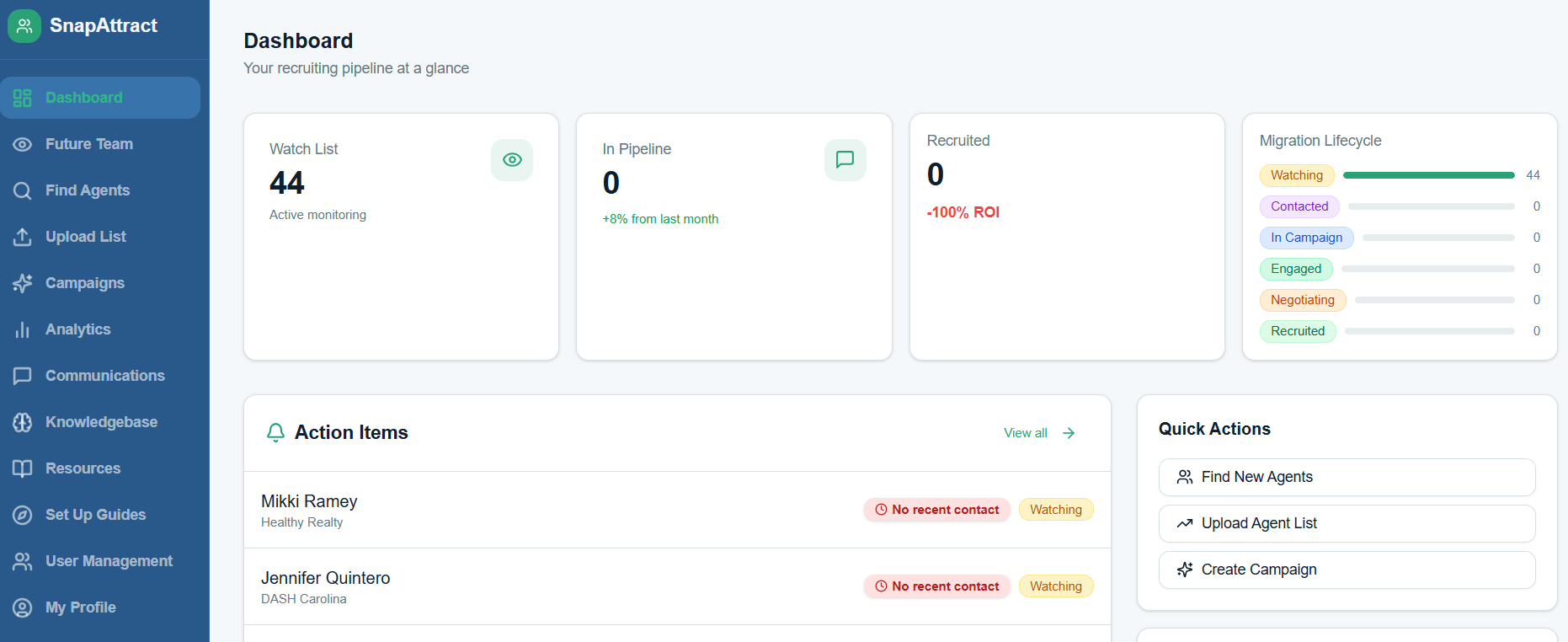Click the Upload Agent List button
This screenshot has height=642, width=1568.
point(1347,523)
